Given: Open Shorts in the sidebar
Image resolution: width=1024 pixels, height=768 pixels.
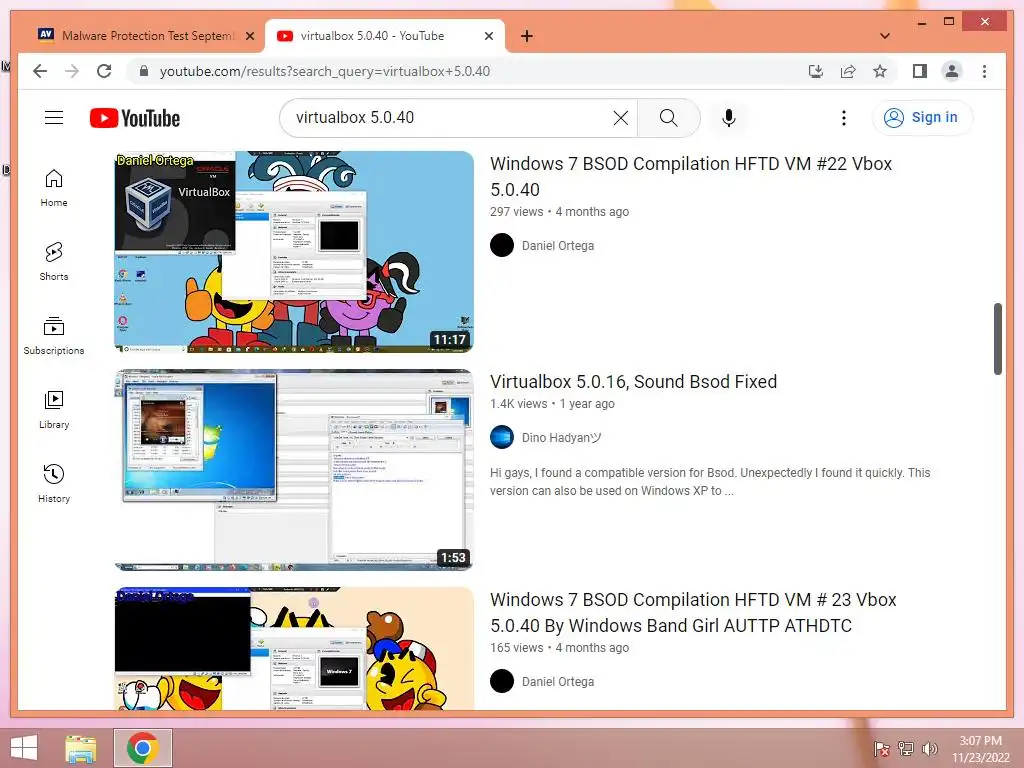Looking at the screenshot, I should click(54, 262).
